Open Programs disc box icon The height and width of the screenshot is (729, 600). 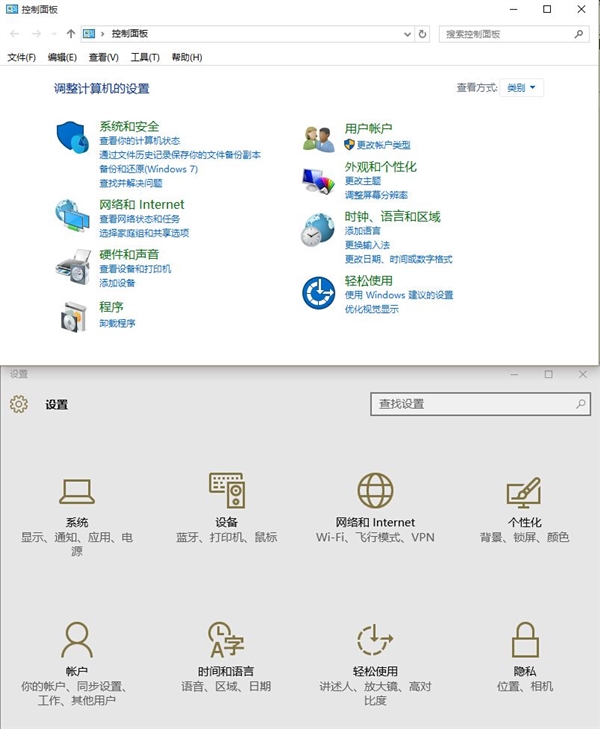73,317
